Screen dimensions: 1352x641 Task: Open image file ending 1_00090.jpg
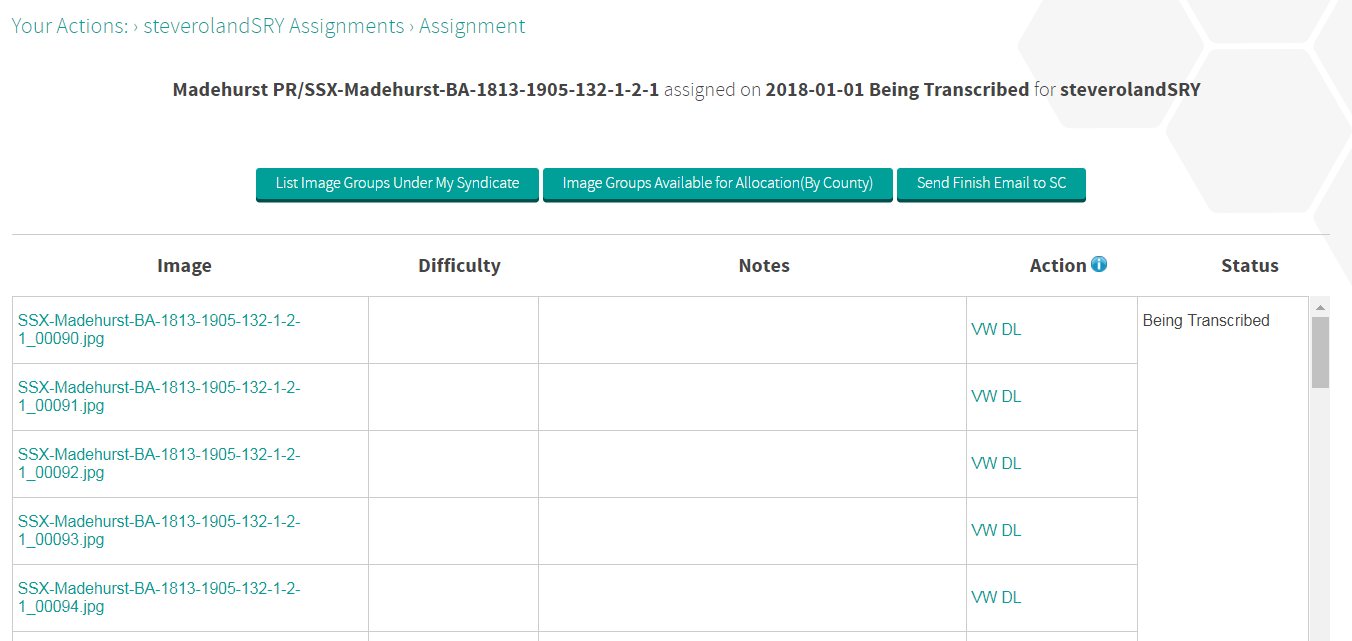pyautogui.click(x=159, y=330)
